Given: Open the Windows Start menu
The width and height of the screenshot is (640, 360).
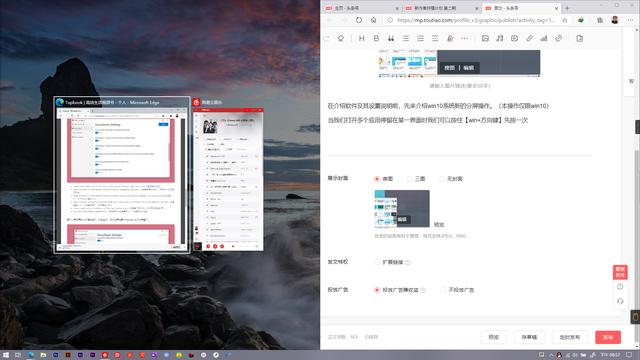Looking at the screenshot, I should (6, 355).
